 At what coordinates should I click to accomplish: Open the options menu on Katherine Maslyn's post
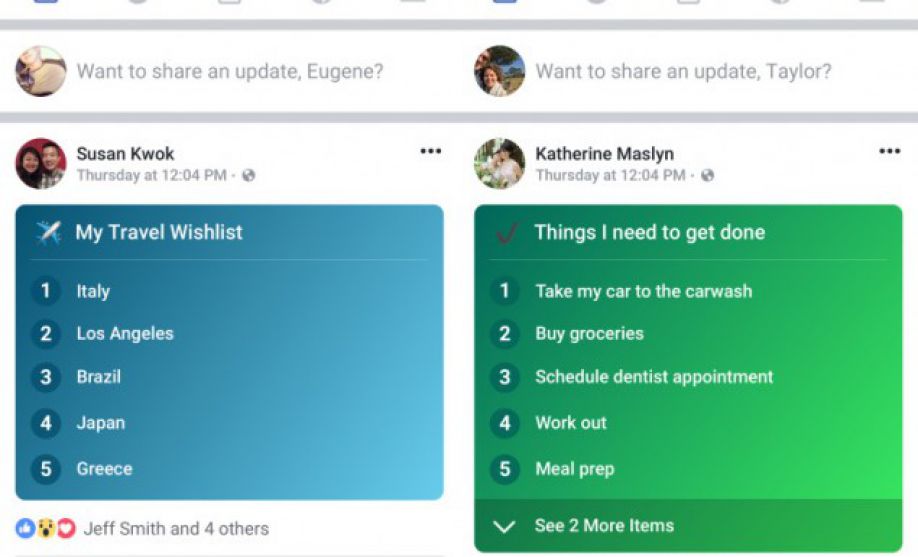point(889,151)
